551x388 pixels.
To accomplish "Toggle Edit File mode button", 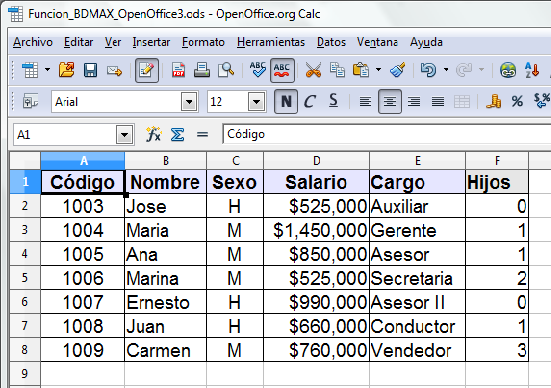I will pos(147,70).
